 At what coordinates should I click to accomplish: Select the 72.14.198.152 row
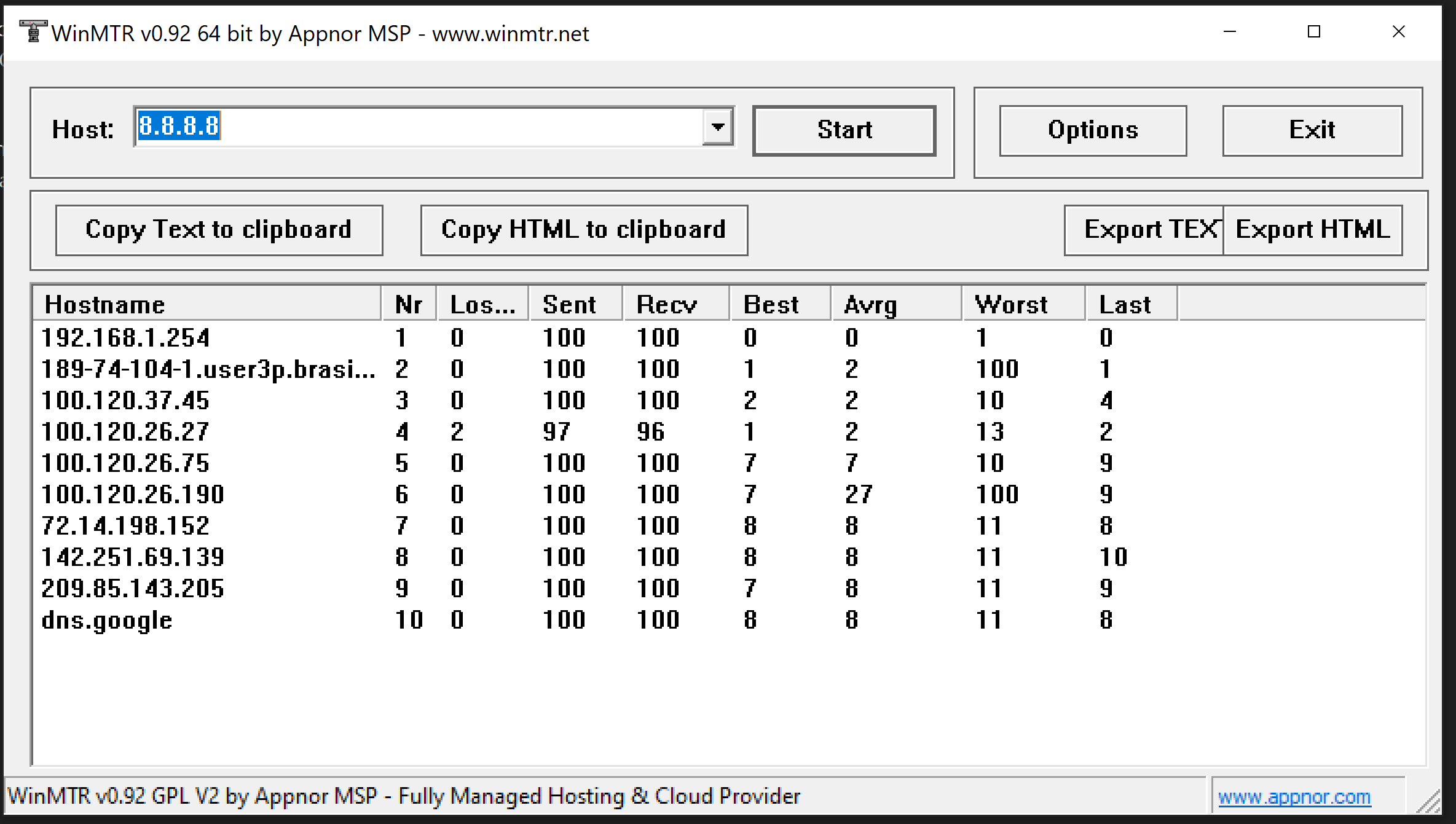click(605, 525)
